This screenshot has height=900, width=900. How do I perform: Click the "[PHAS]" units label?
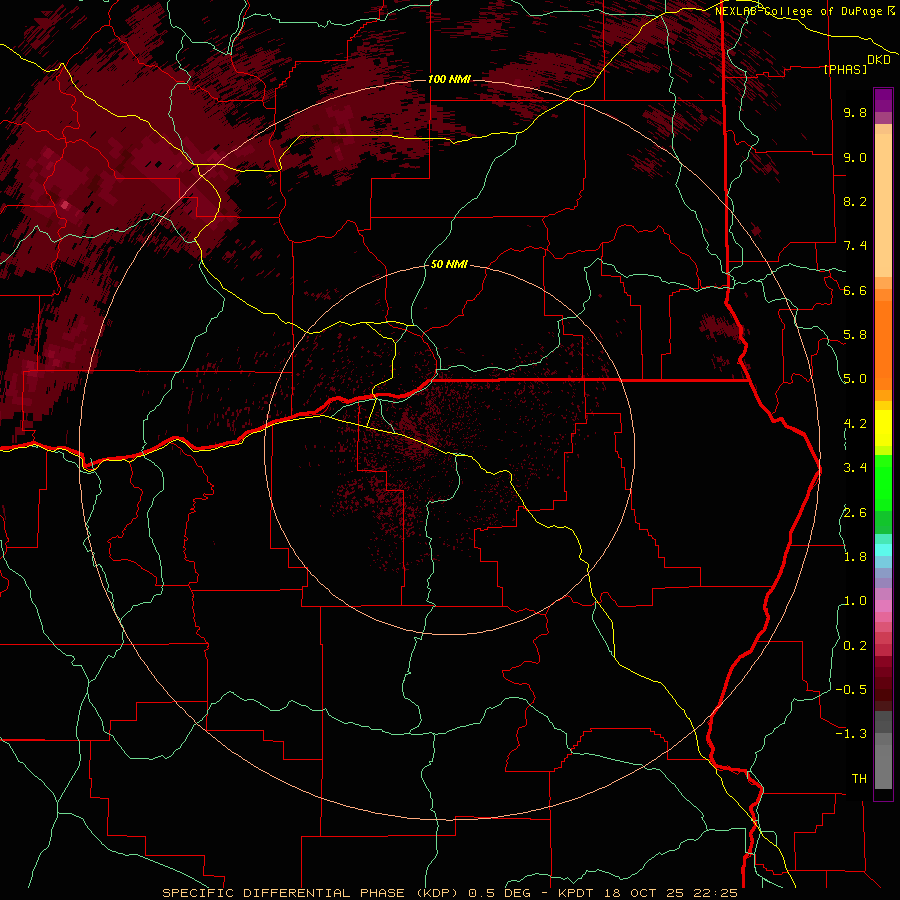[x=845, y=69]
